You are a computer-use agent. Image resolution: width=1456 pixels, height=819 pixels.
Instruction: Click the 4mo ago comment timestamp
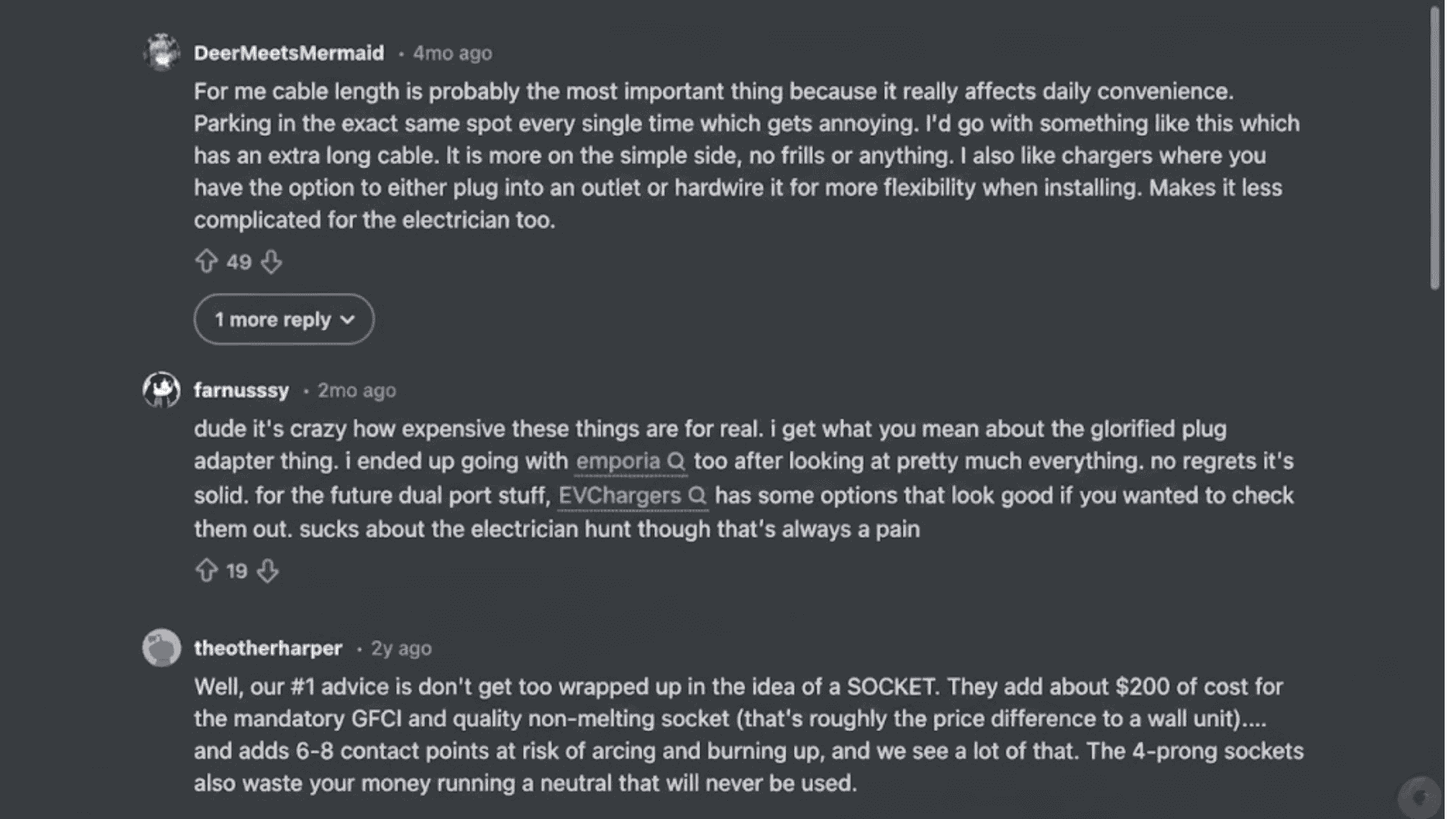pos(453,53)
